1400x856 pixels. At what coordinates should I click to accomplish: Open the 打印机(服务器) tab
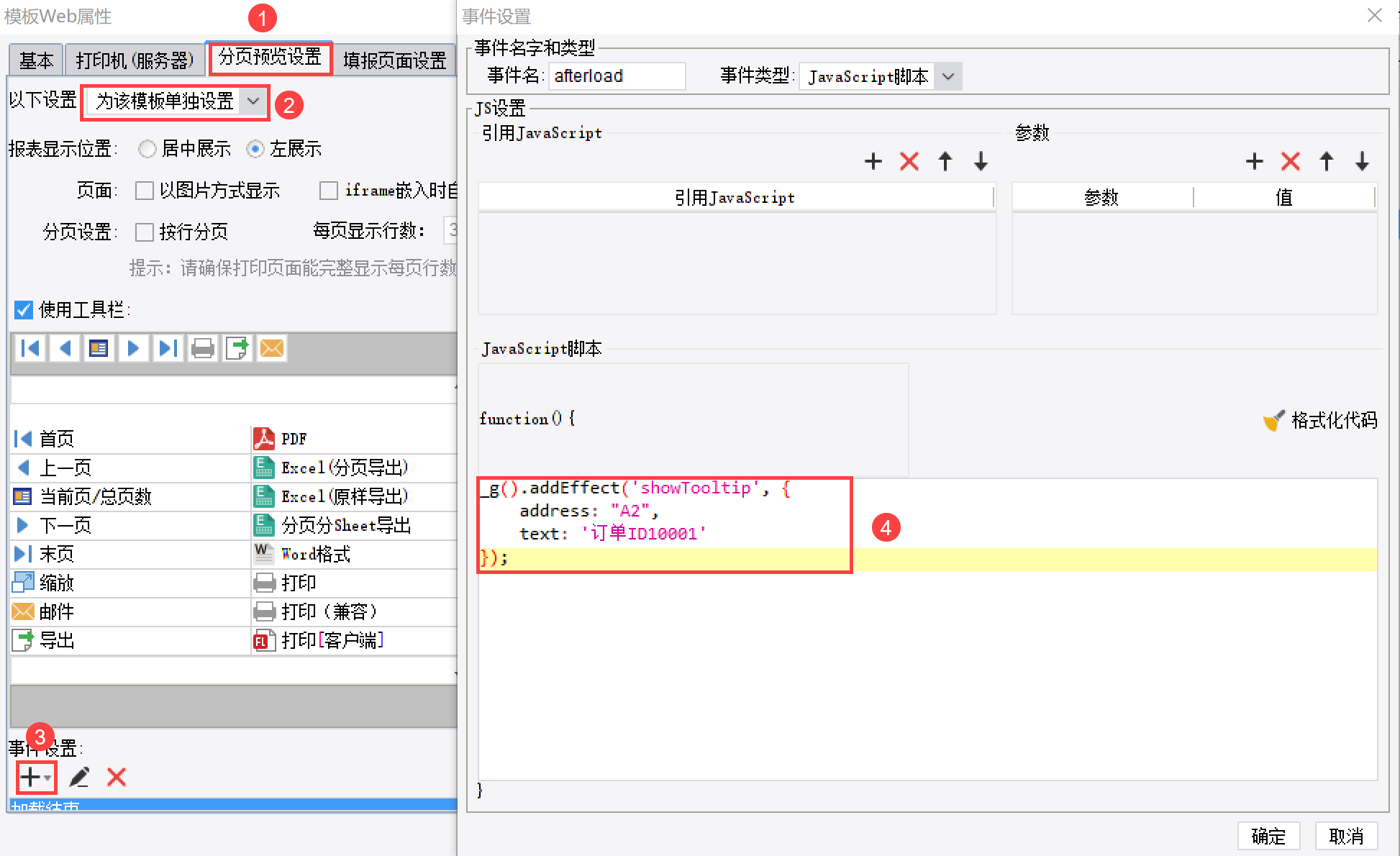[135, 60]
